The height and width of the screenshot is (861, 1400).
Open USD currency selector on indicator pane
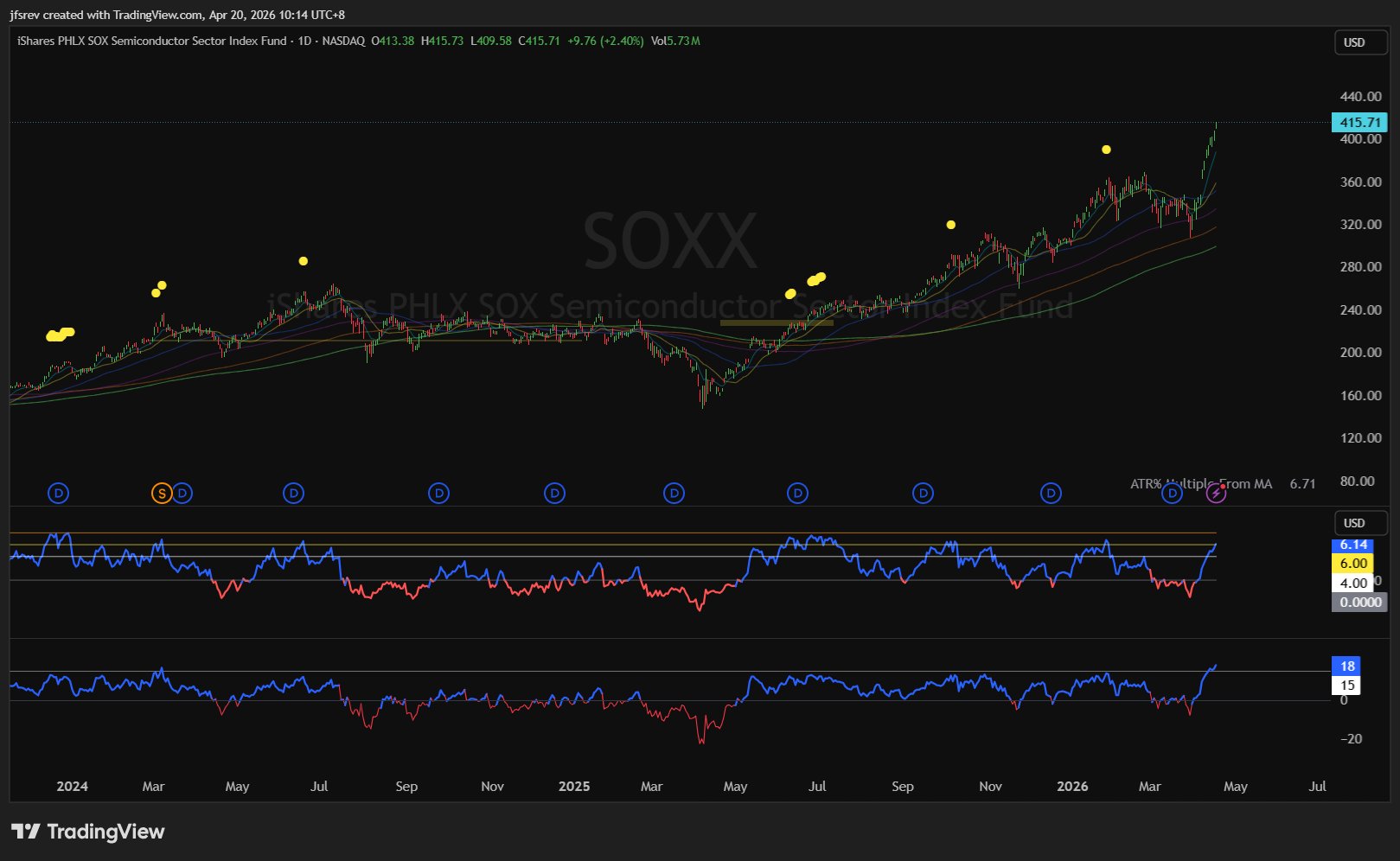click(1354, 523)
